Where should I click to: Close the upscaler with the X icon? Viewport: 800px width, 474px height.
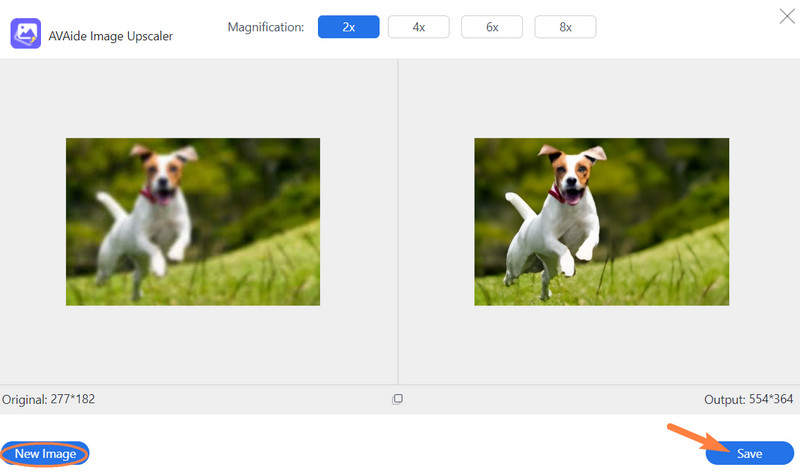point(786,15)
